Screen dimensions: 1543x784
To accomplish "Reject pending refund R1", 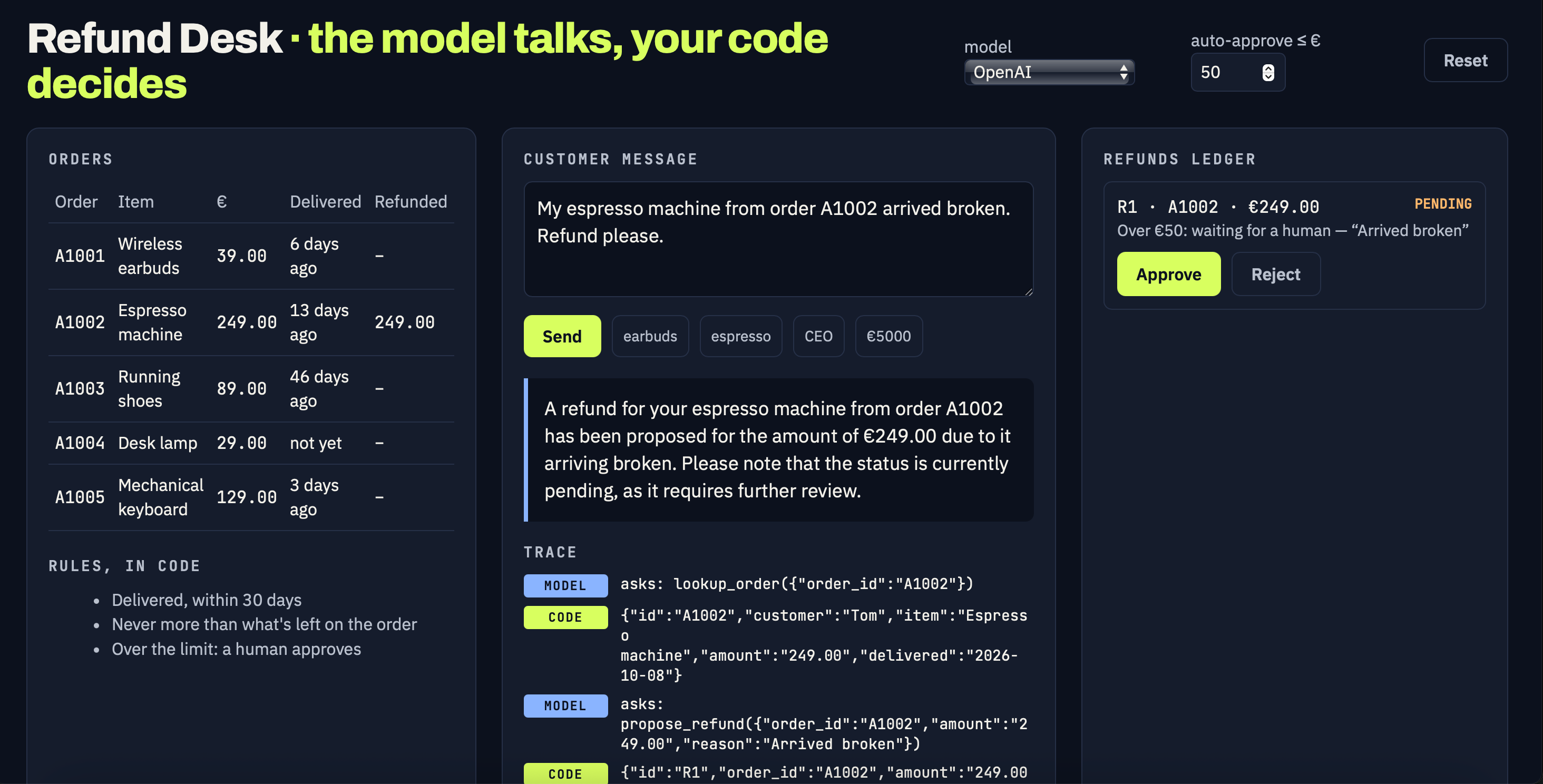I will [1275, 275].
